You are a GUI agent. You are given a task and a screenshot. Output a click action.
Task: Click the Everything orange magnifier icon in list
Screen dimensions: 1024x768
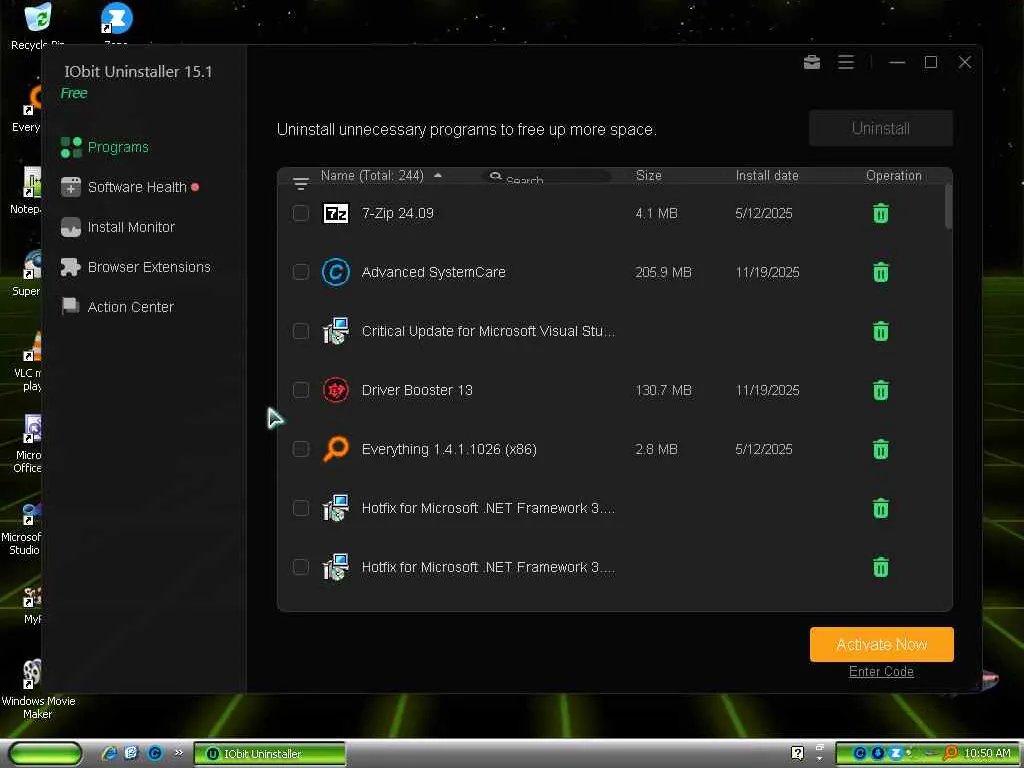336,449
